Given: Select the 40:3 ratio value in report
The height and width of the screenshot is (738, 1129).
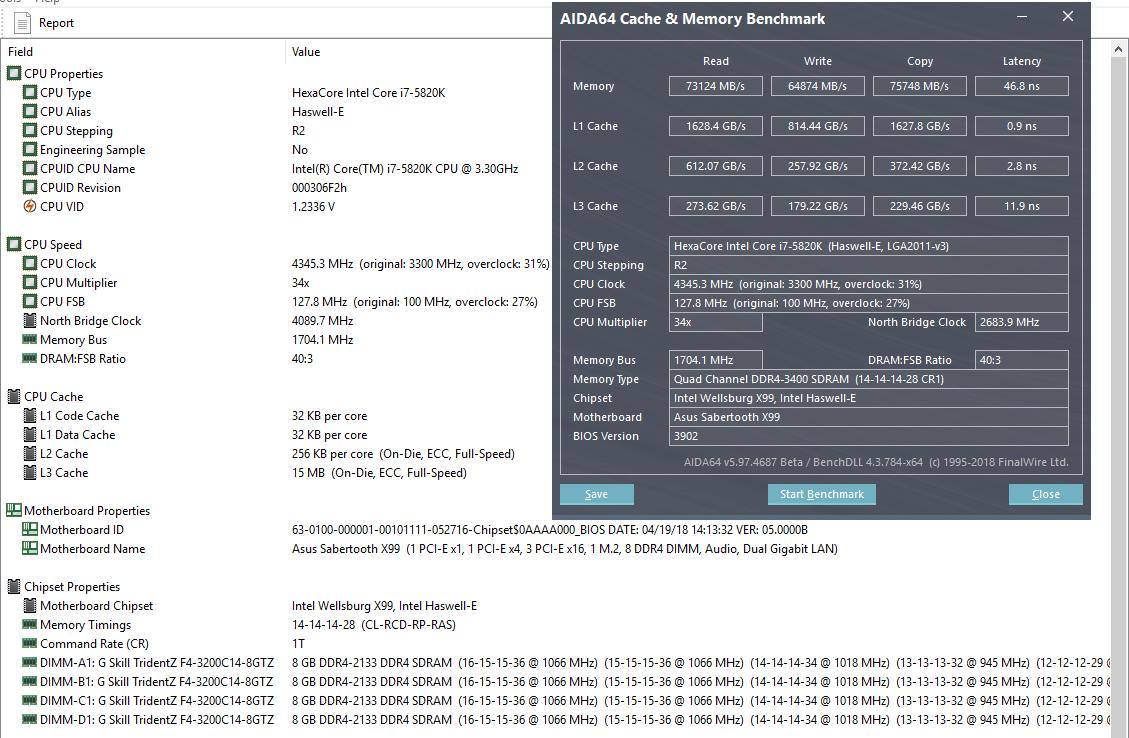Looking at the screenshot, I should point(302,359).
